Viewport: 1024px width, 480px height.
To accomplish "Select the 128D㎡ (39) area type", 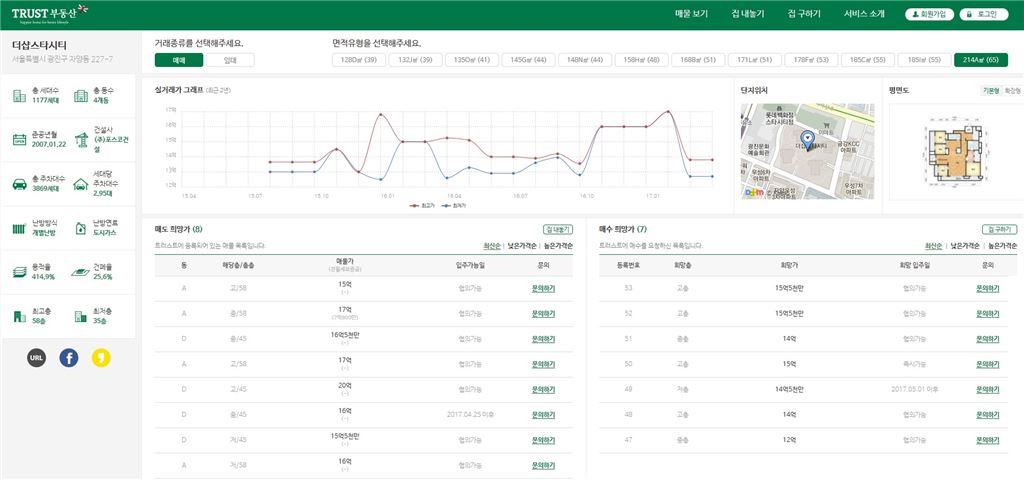I will pyautogui.click(x=358, y=60).
